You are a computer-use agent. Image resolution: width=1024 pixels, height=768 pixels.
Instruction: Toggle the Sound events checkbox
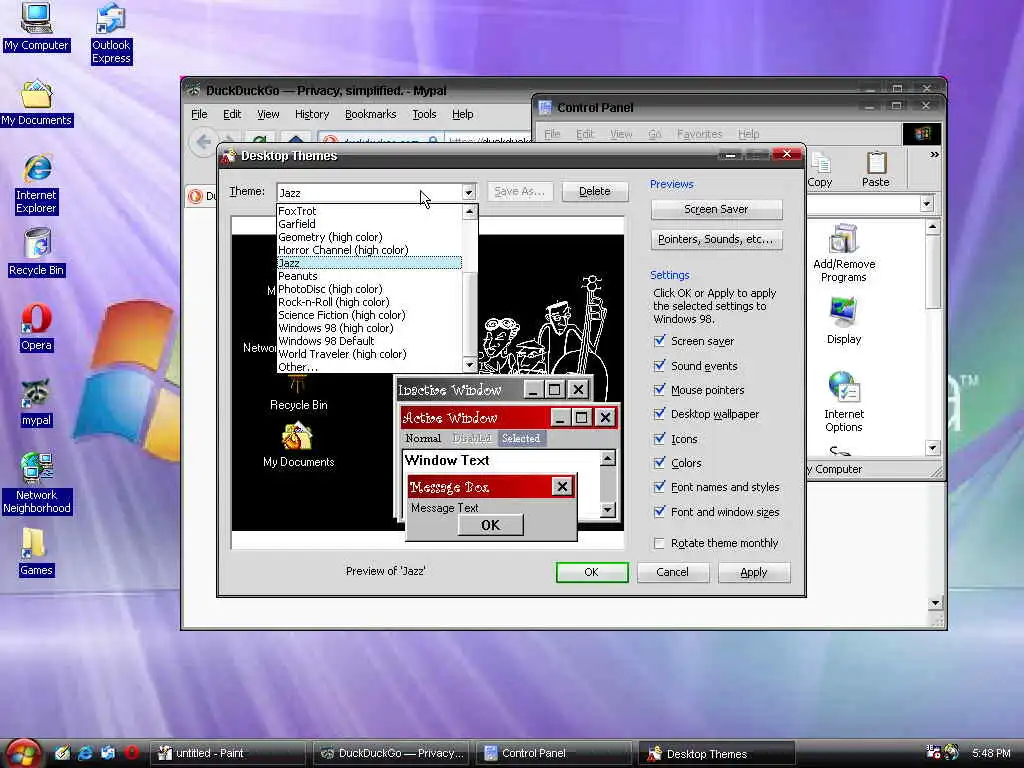[660, 366]
